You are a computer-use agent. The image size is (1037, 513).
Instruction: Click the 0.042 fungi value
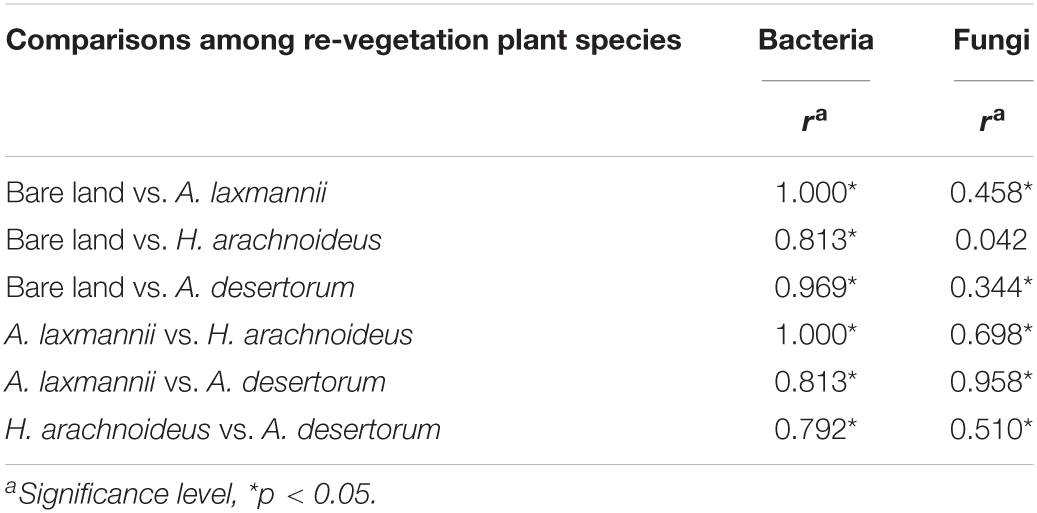click(991, 240)
